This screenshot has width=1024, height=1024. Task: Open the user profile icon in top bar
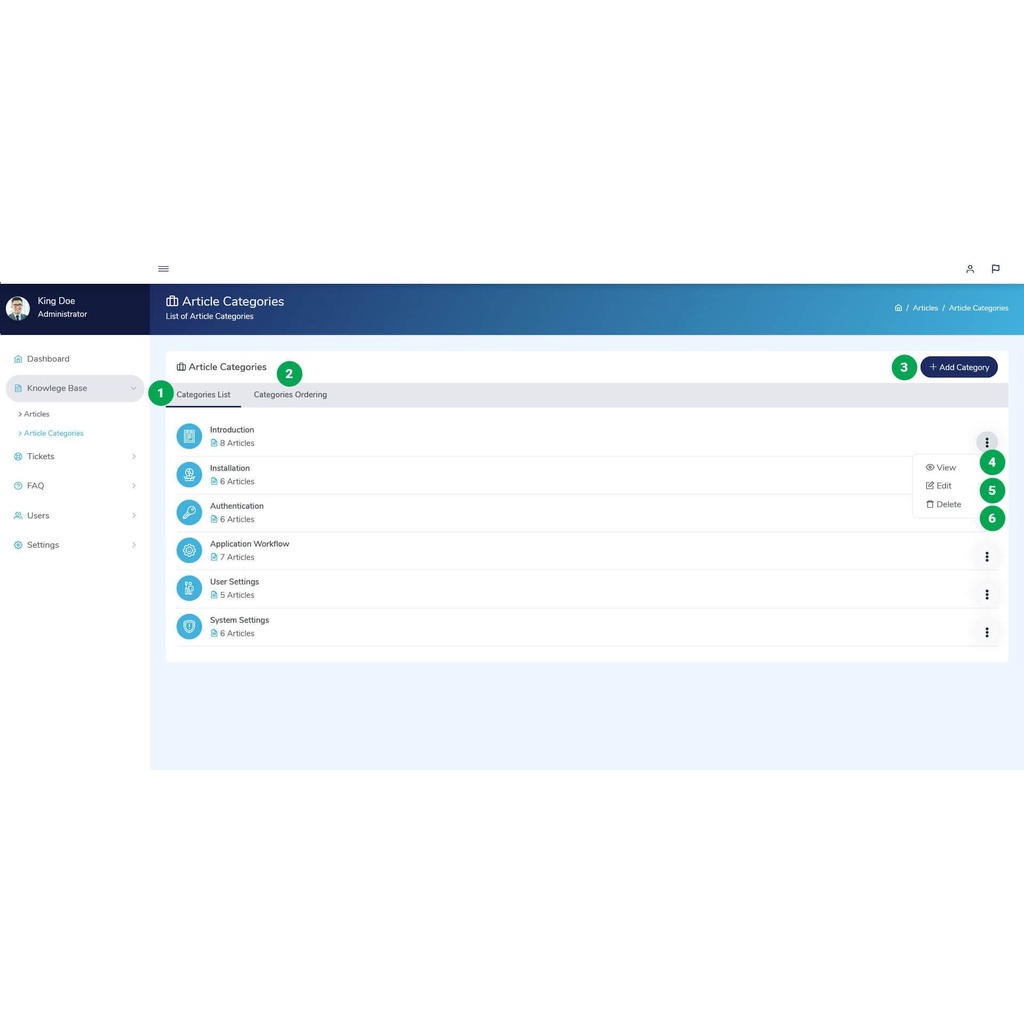coord(970,268)
